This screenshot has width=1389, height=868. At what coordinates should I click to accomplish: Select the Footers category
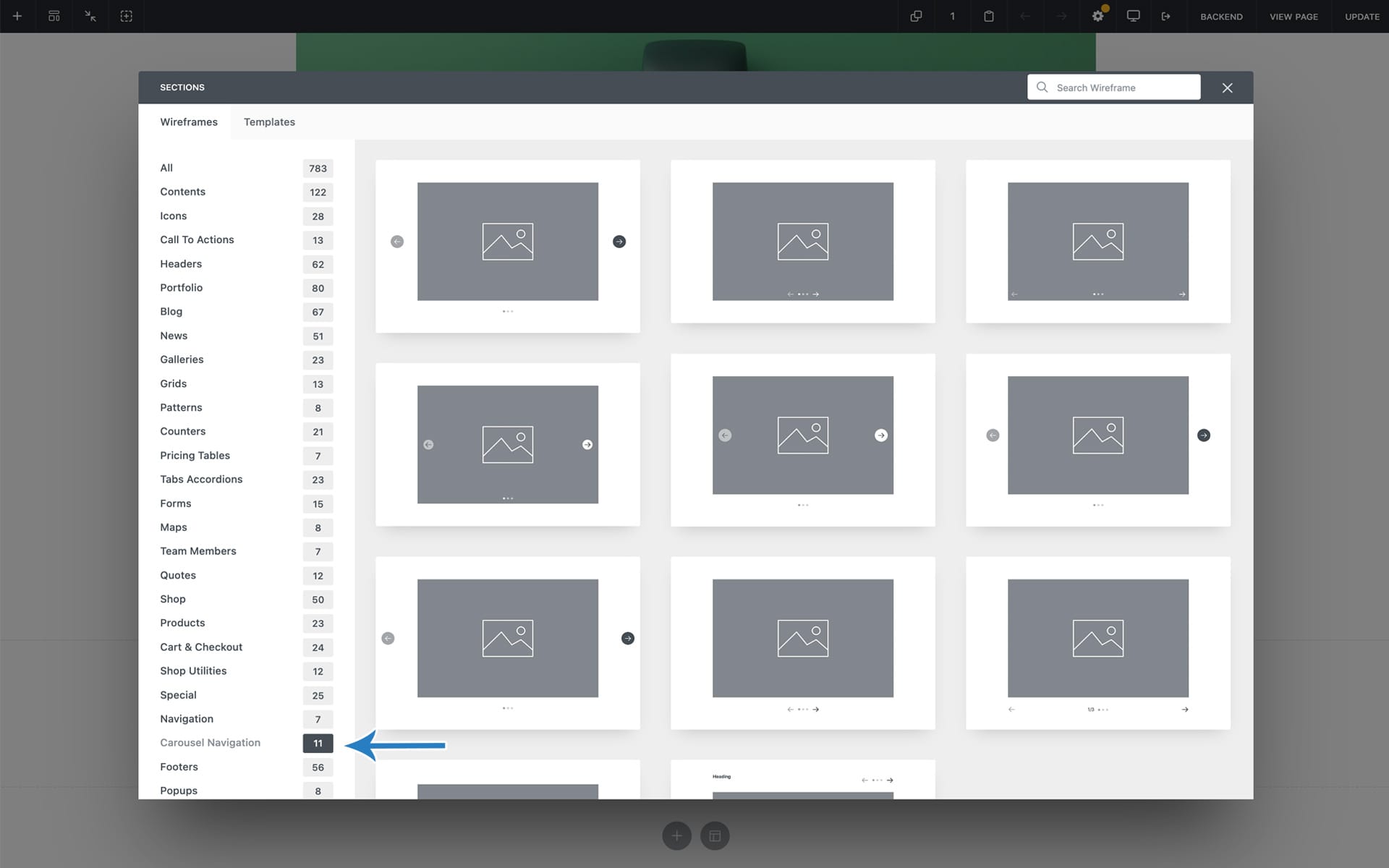179,767
